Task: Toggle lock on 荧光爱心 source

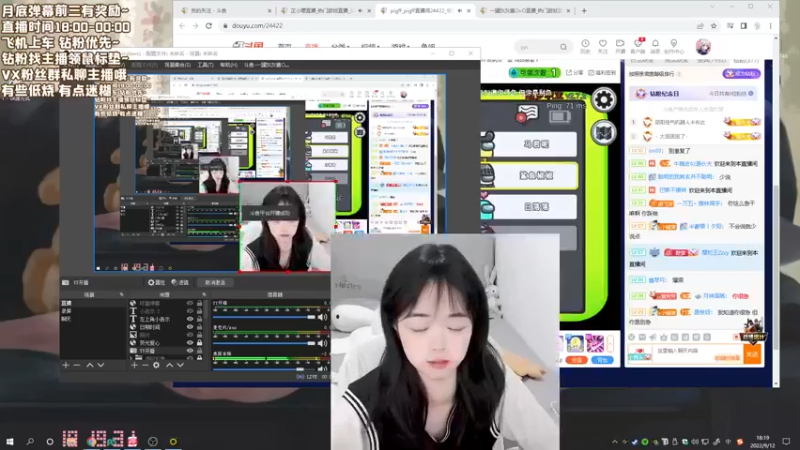Action: tap(199, 343)
